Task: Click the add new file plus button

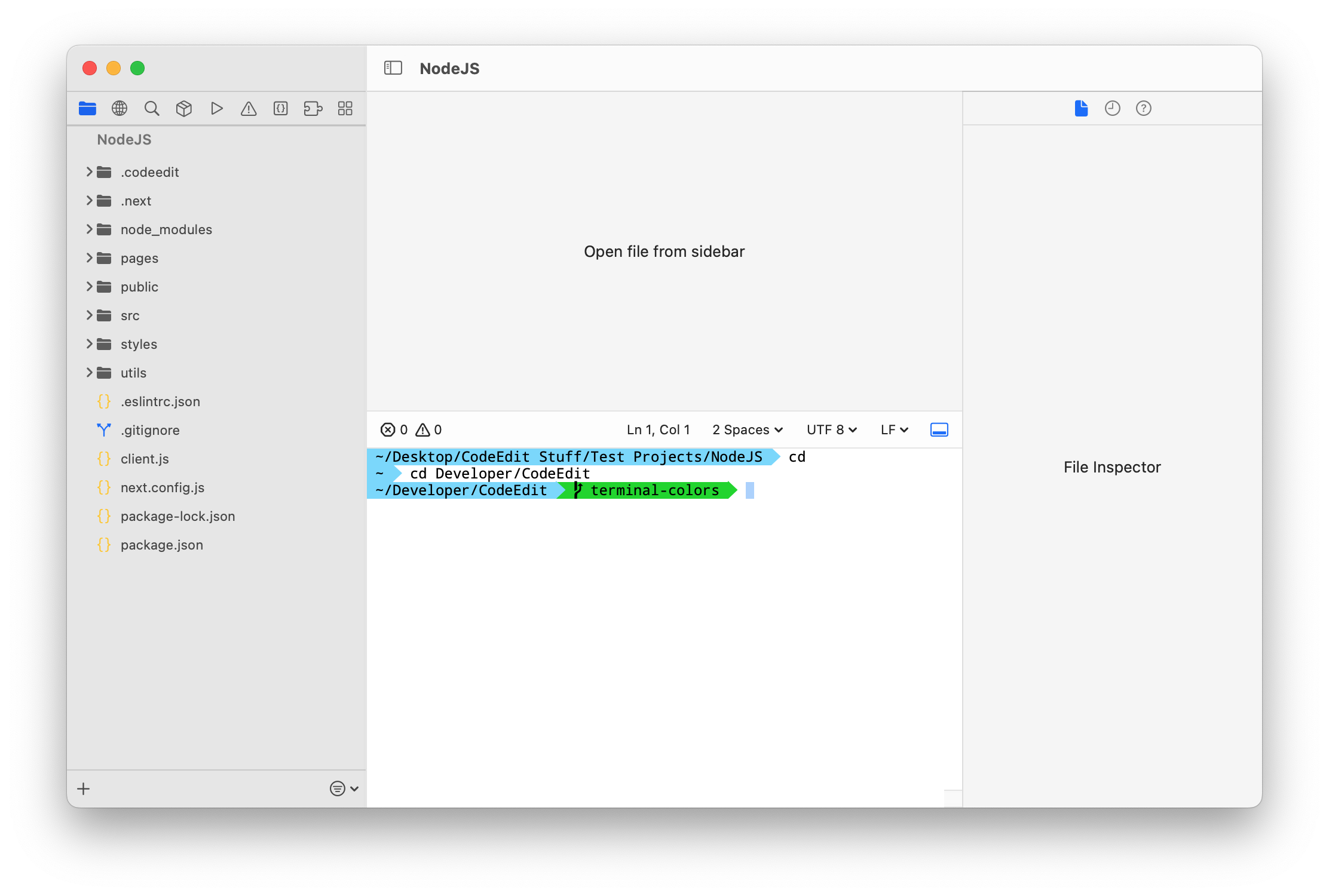Action: [84, 788]
